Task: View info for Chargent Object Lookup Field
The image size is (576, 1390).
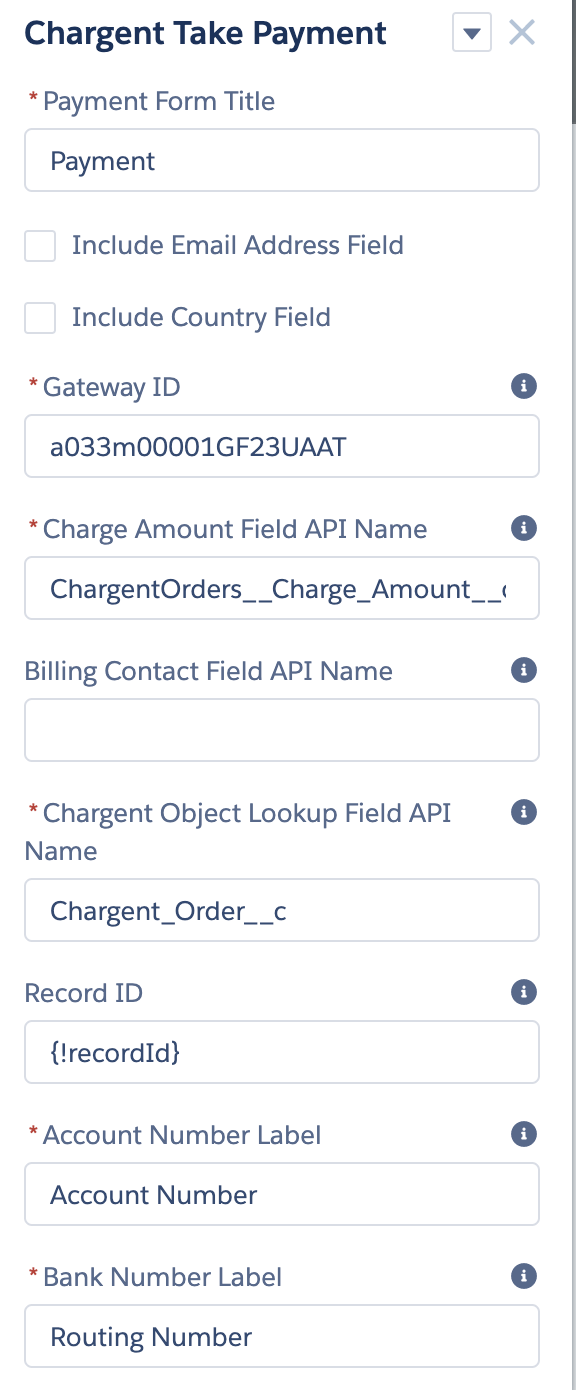Action: pyautogui.click(x=523, y=812)
